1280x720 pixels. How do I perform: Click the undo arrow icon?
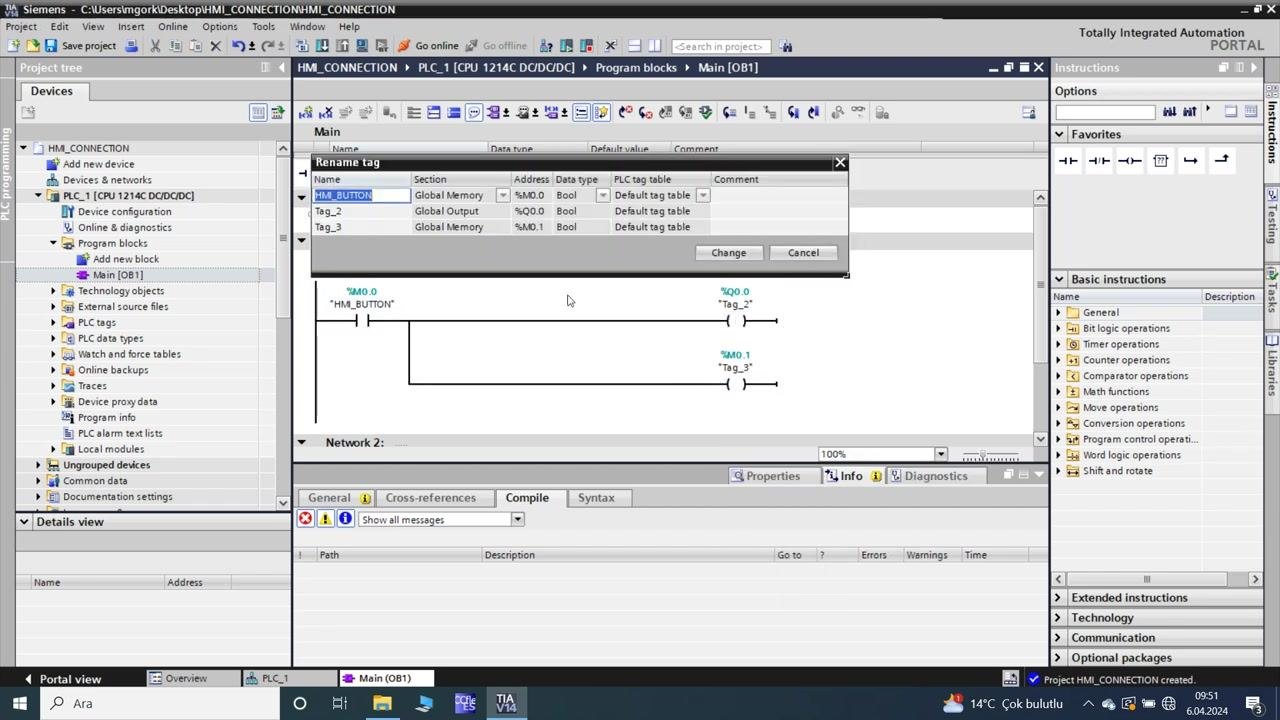coord(238,46)
